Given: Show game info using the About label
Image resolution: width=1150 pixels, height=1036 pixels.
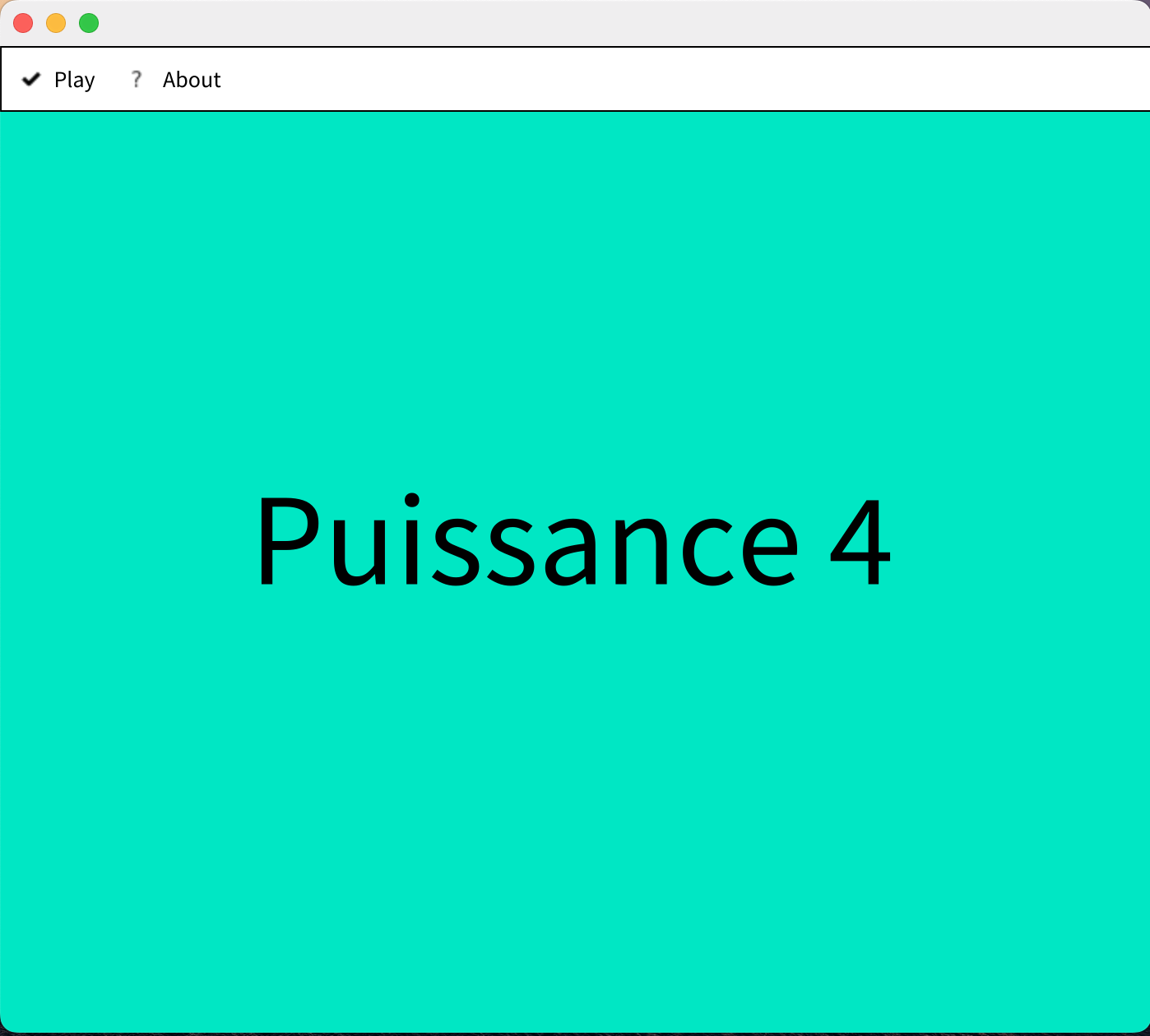Looking at the screenshot, I should click(192, 80).
